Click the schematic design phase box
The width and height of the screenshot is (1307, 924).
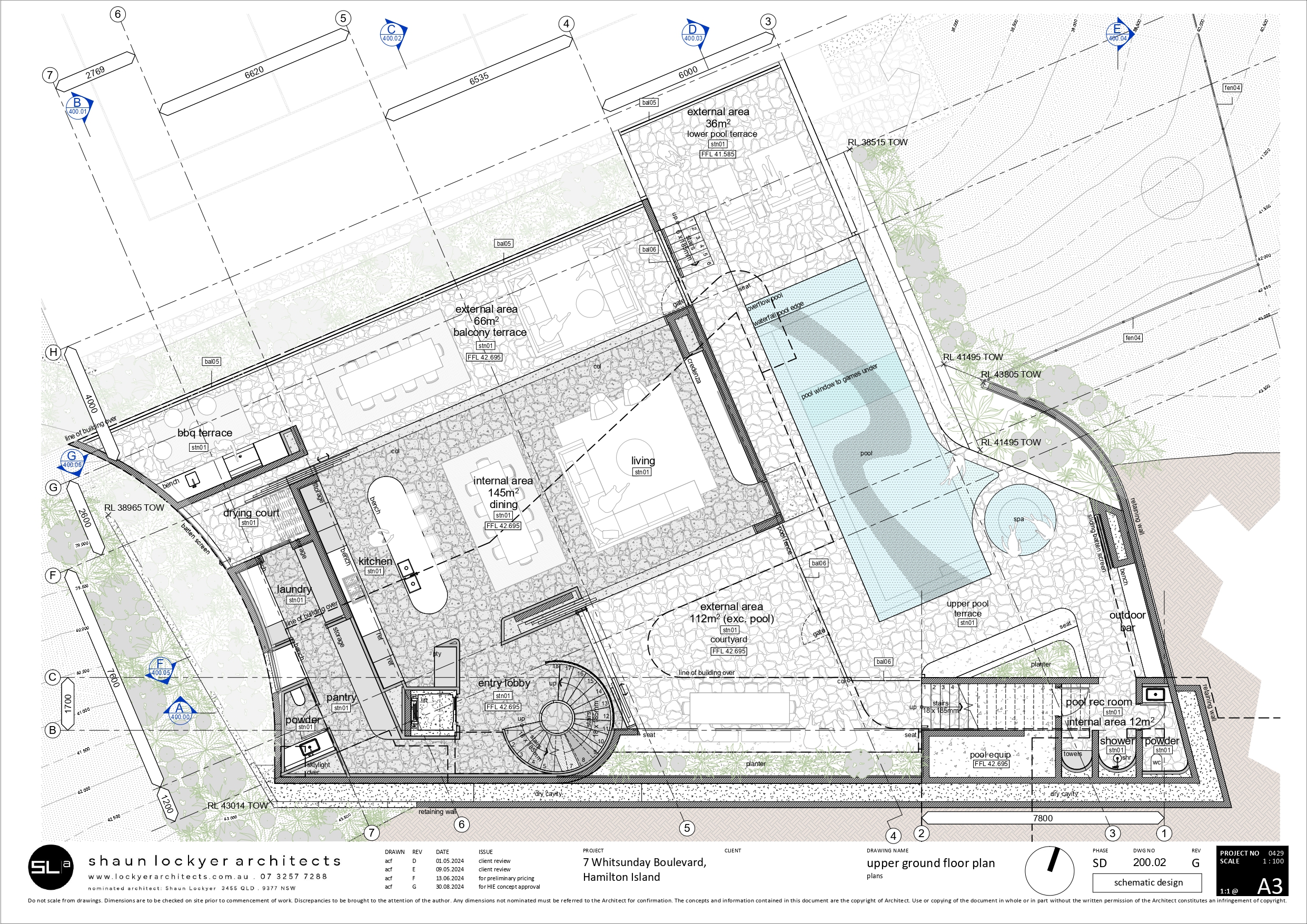pyautogui.click(x=1147, y=882)
